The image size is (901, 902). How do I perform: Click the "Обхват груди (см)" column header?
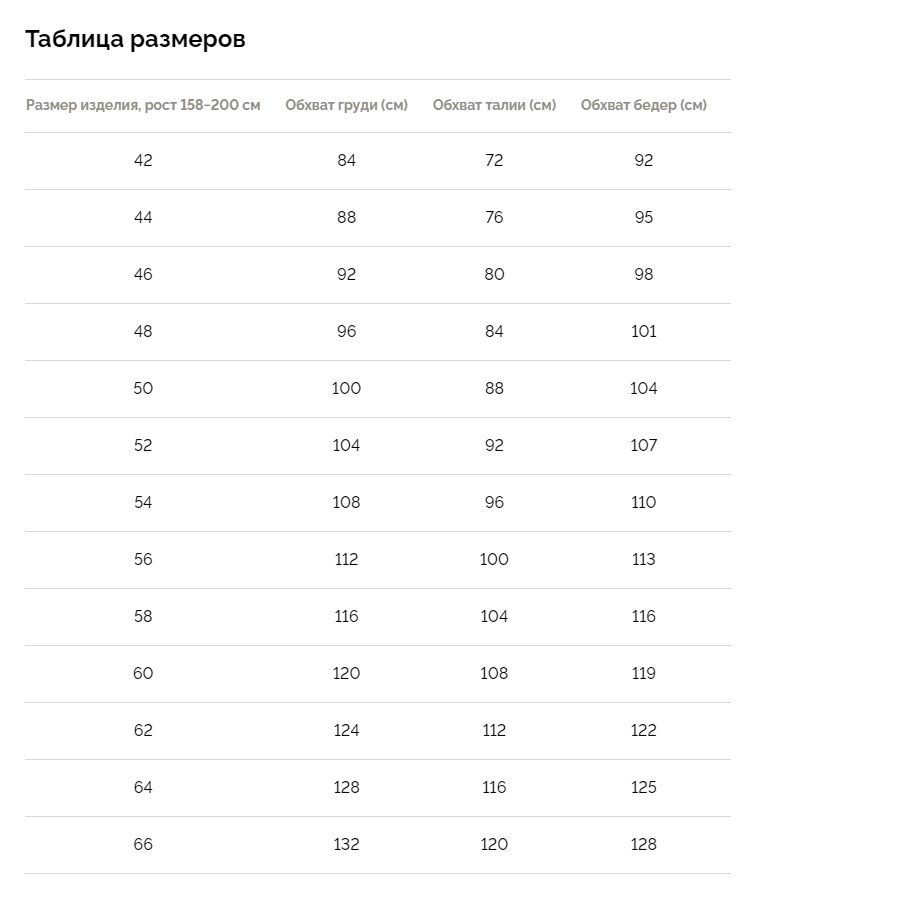point(346,105)
